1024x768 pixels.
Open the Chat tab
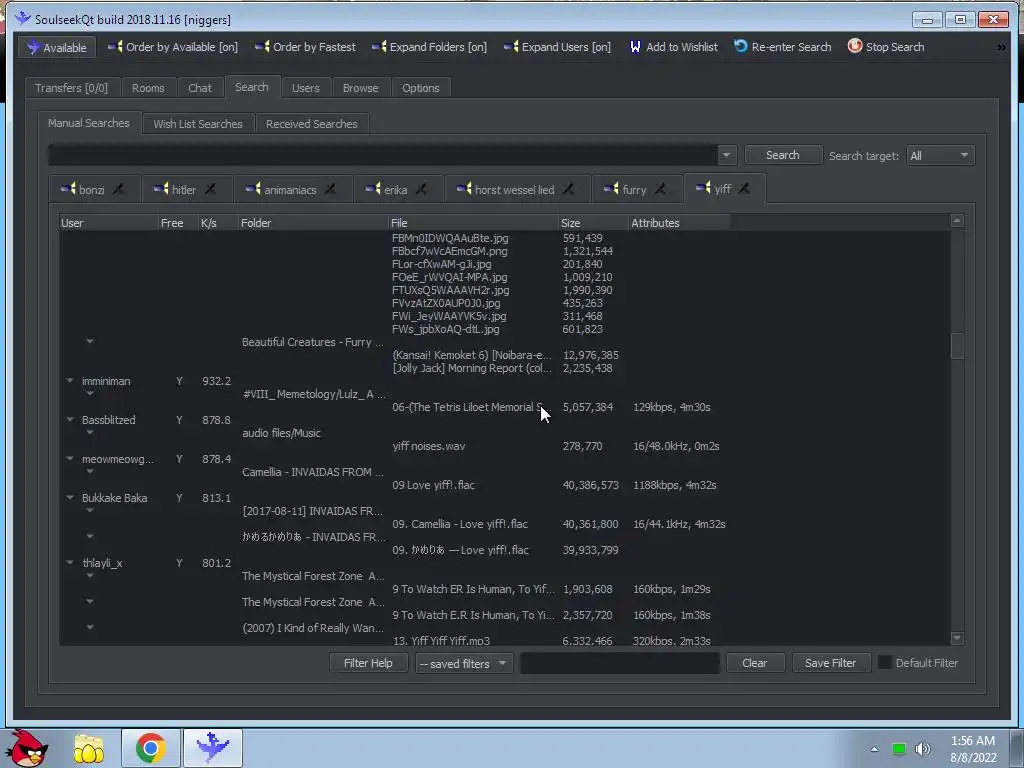click(200, 88)
